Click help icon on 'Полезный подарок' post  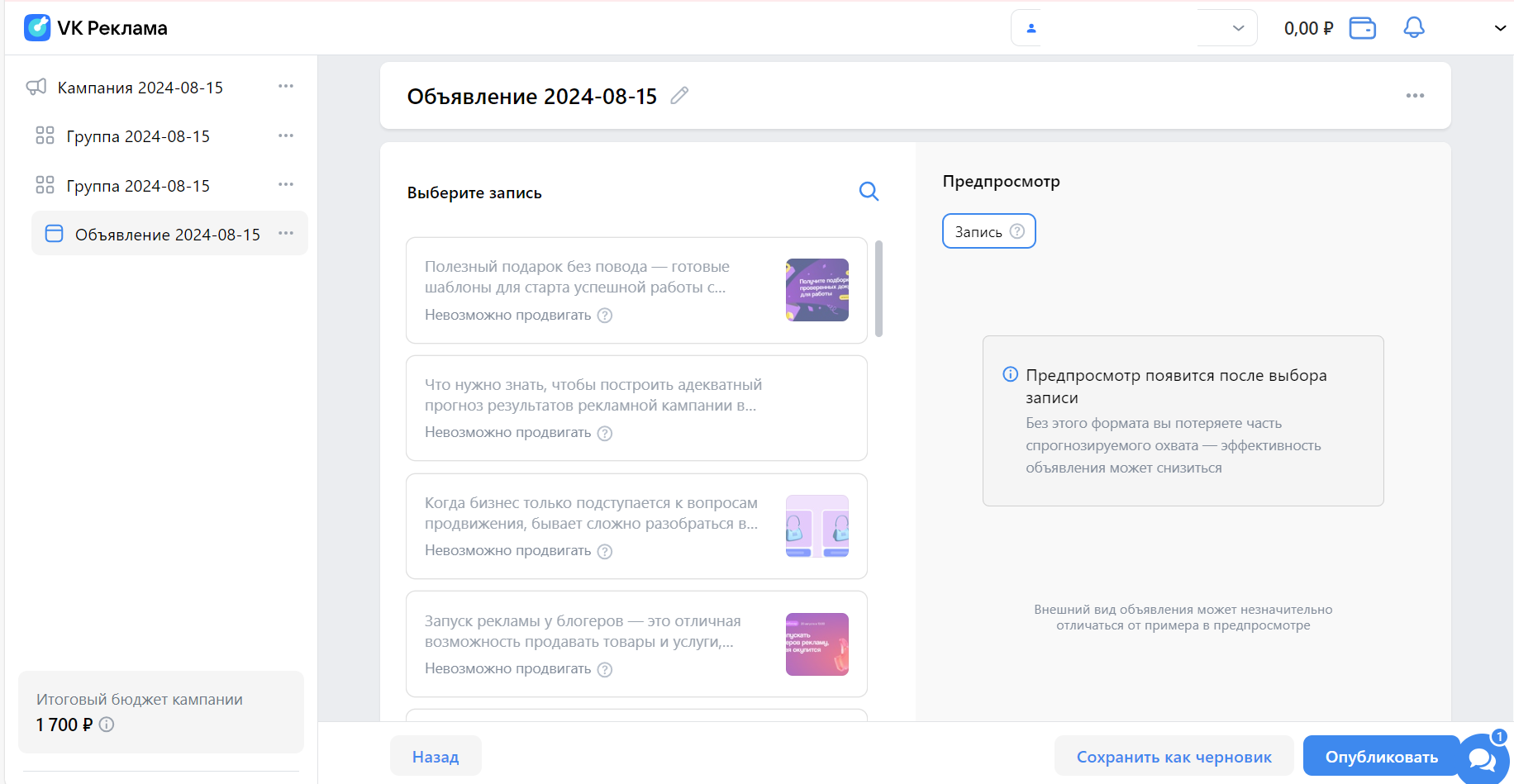click(x=605, y=316)
